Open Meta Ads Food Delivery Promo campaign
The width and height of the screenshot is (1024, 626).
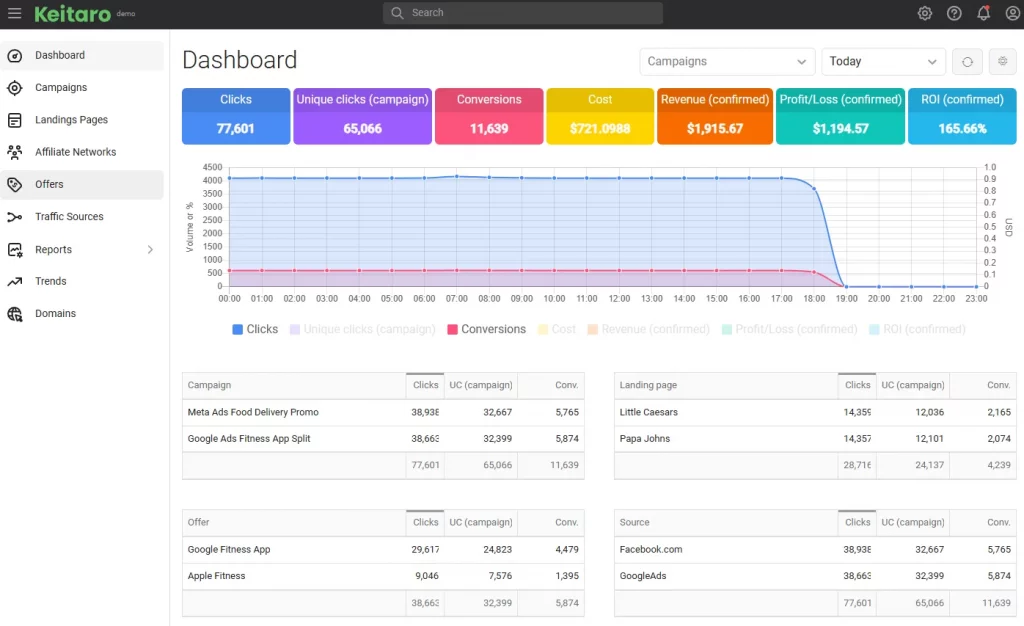pos(253,412)
